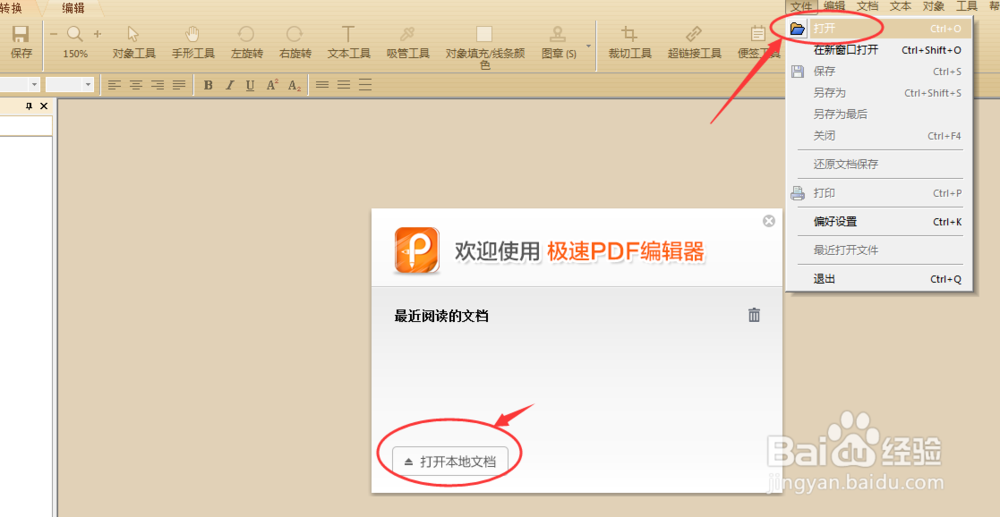1000x517 pixels.
Task: Select the 吸管工具 eyedropper tool
Action: pos(408,42)
